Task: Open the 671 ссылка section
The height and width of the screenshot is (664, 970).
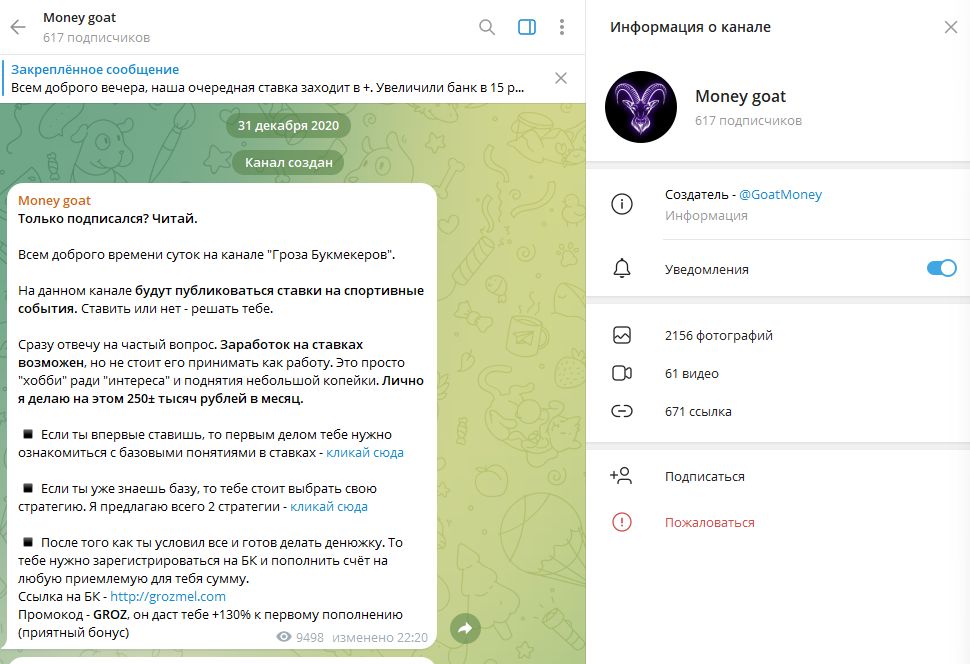Action: pyautogui.click(x=698, y=412)
